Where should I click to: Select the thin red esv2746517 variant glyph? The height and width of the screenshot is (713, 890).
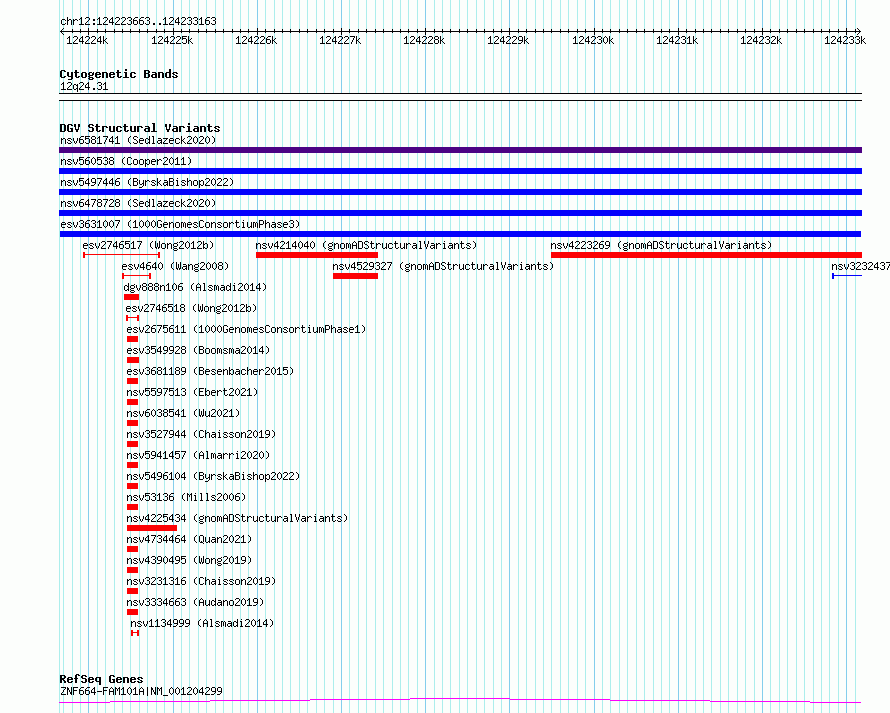(x=121, y=255)
